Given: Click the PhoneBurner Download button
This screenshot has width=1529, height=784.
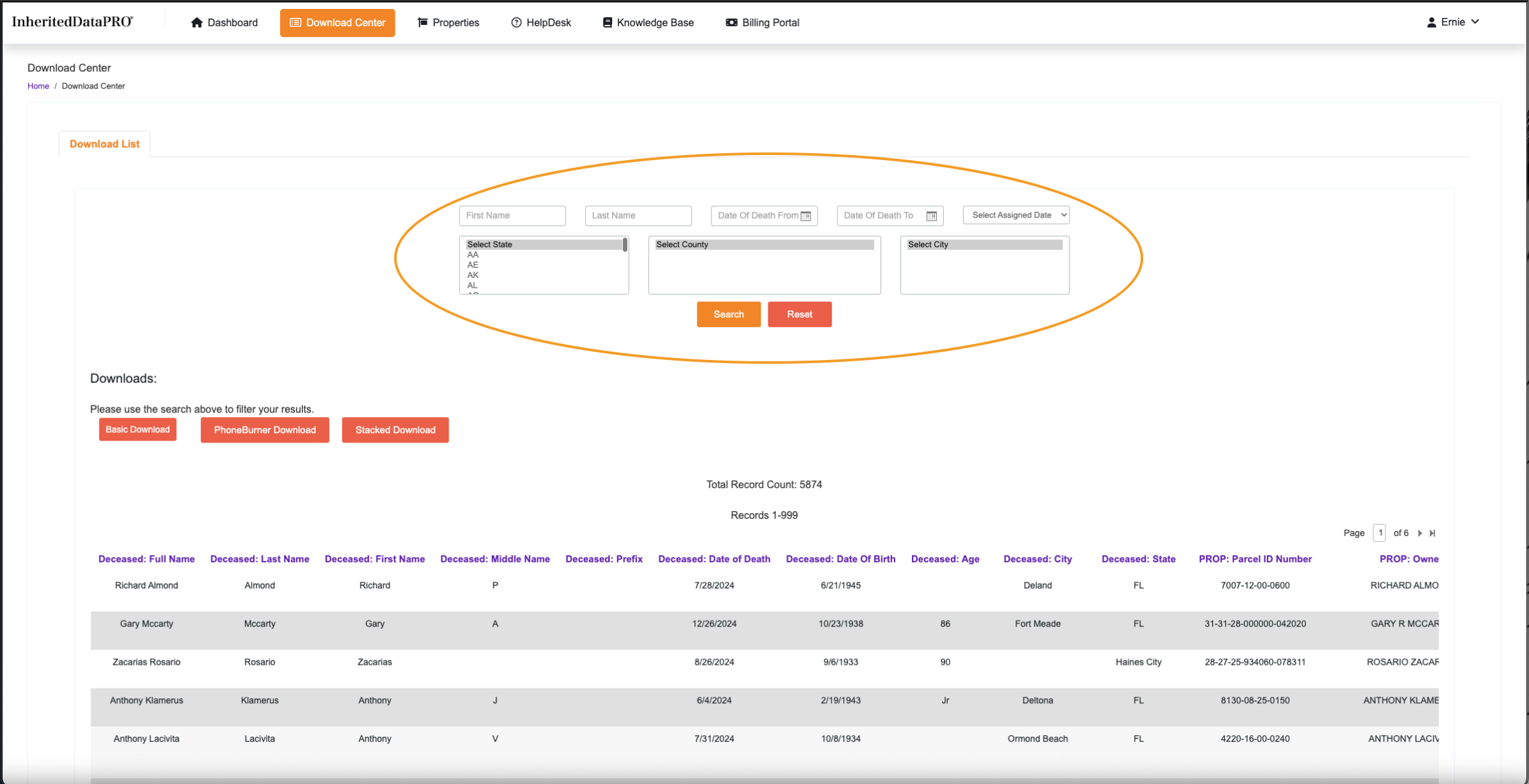Looking at the screenshot, I should click(265, 430).
